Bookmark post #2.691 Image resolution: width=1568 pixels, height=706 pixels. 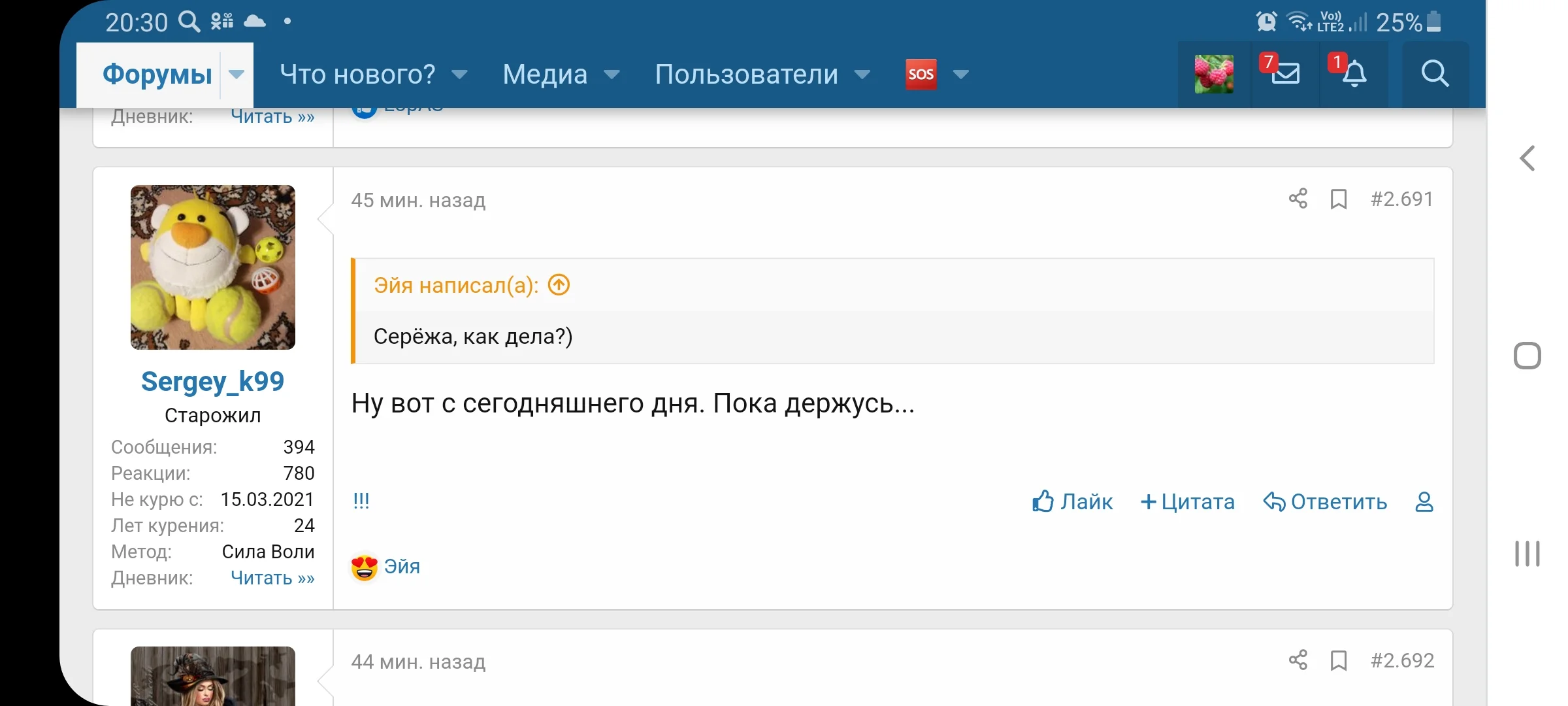tap(1338, 199)
